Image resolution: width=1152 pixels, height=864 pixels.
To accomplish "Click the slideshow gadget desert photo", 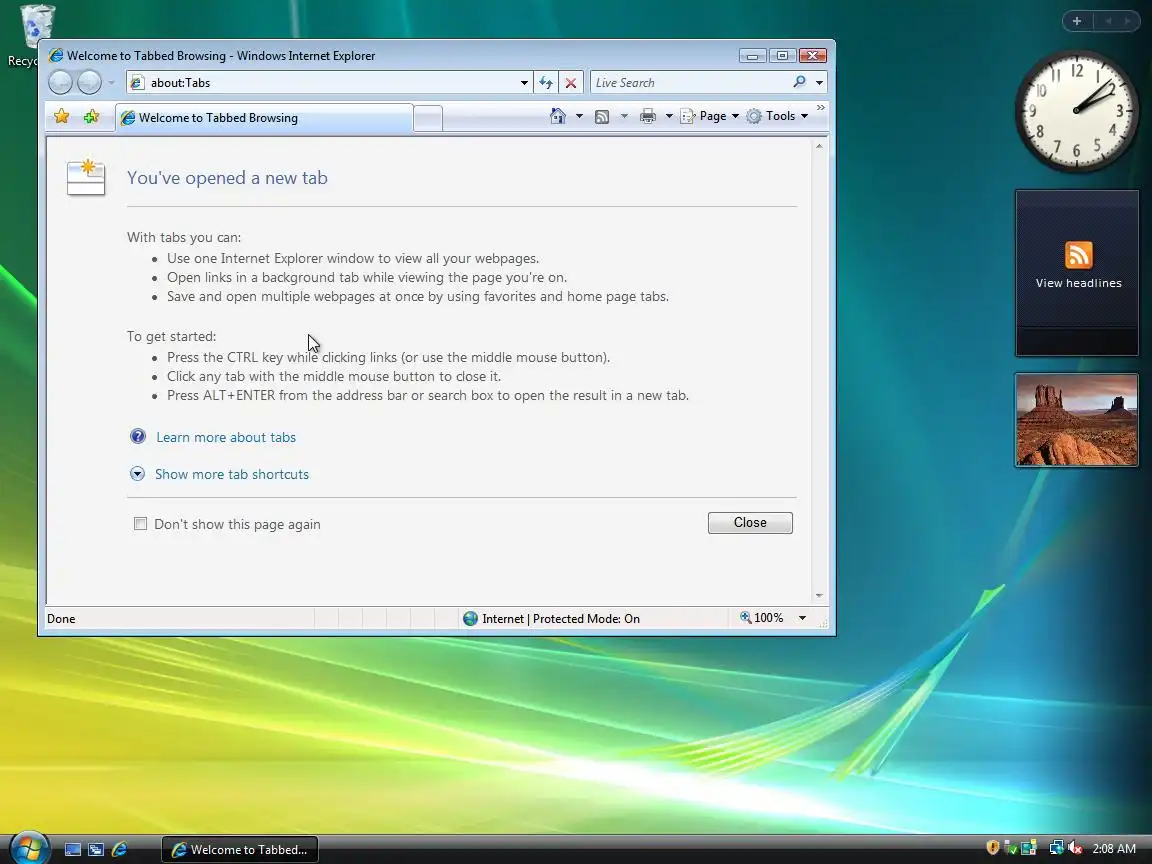I will click(x=1077, y=420).
